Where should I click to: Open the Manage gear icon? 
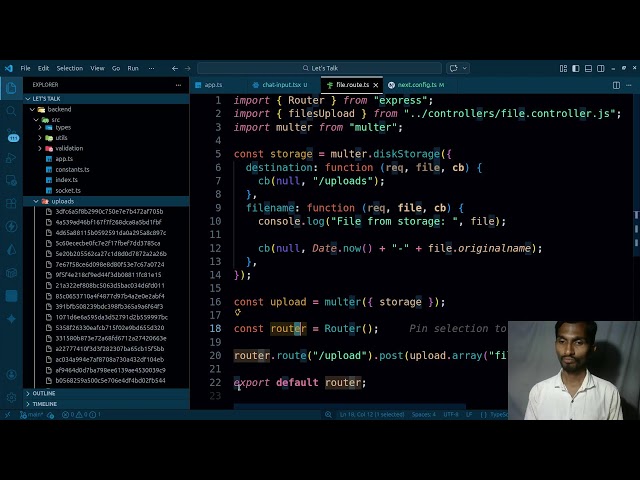[x=11, y=397]
